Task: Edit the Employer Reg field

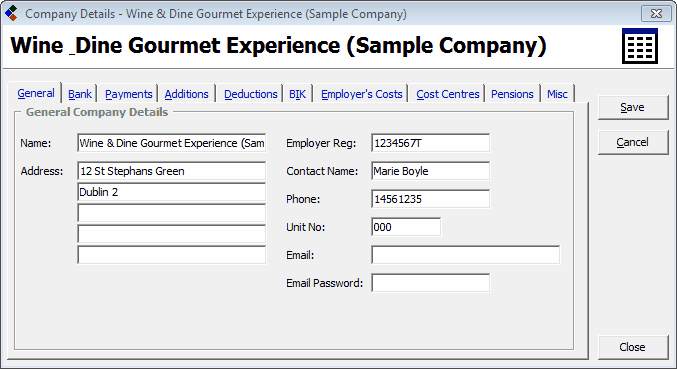Action: (x=430, y=143)
